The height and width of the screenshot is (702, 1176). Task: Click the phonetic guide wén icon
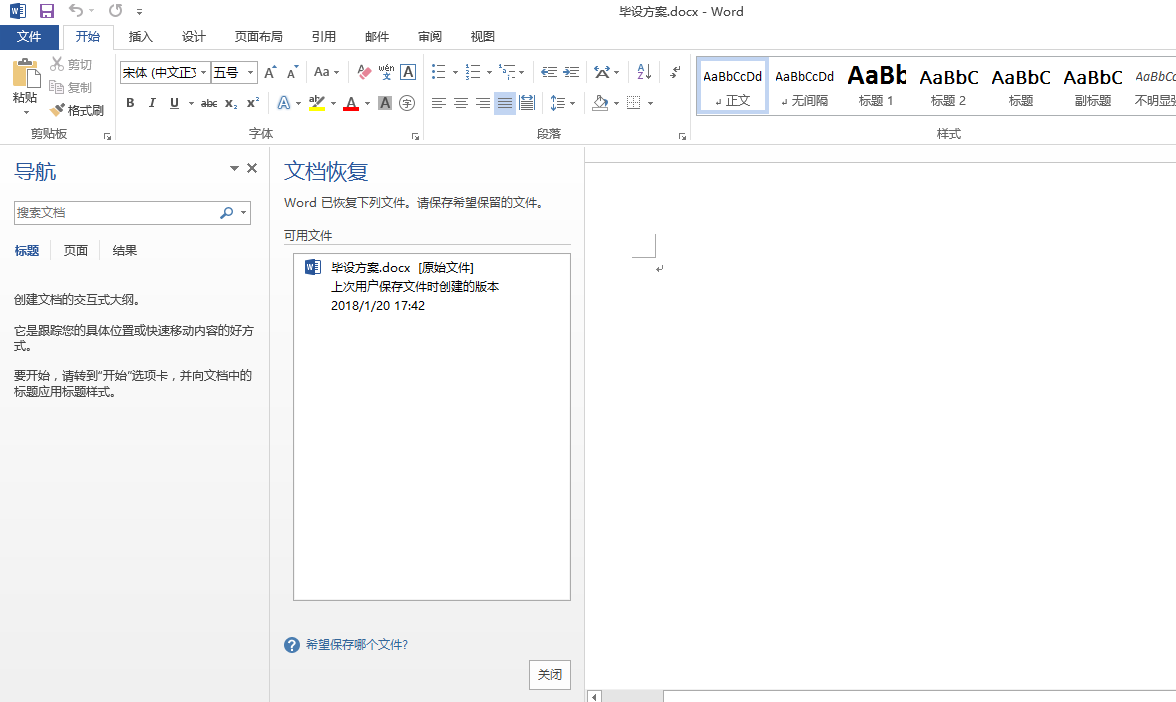[x=386, y=72]
